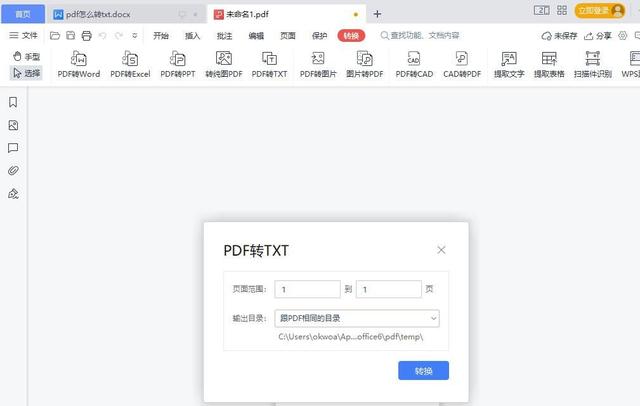Open the thumbnail panel in sidebar
The height and width of the screenshot is (406, 640).
(13, 125)
